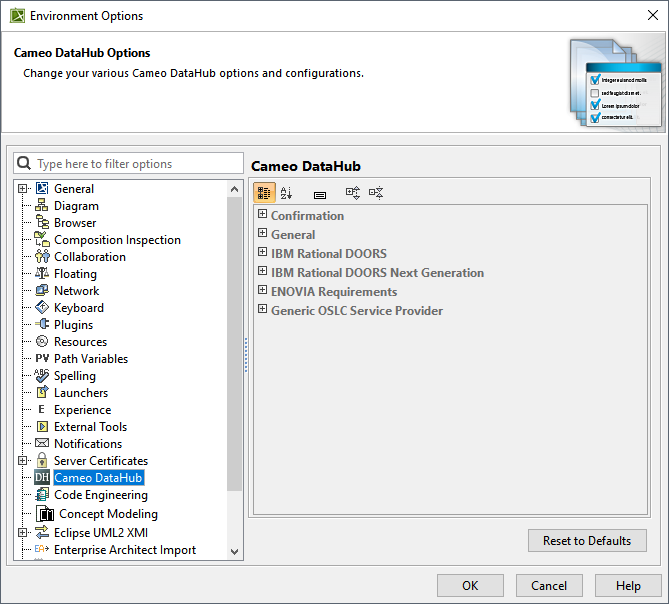The image size is (669, 604).
Task: Click the DH Cameo DataHub icon
Action: coord(42,477)
